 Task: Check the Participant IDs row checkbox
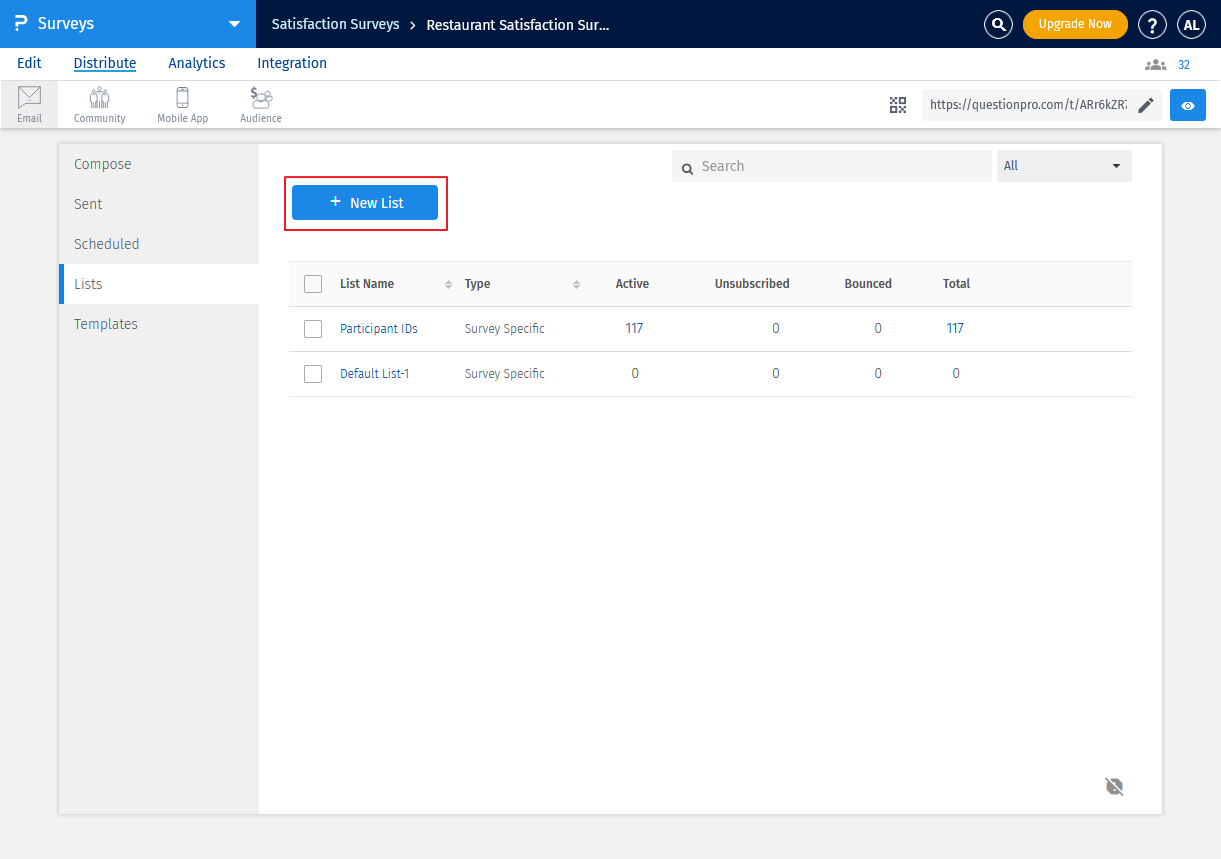click(x=313, y=329)
